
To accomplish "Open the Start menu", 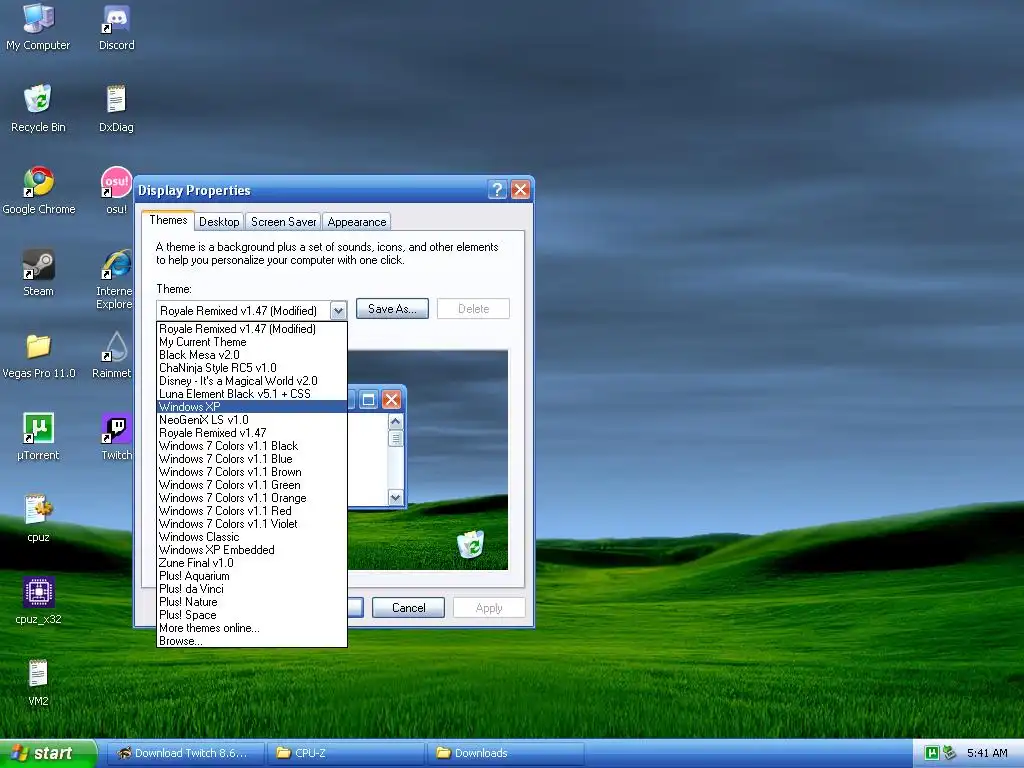I will pyautogui.click(x=47, y=753).
